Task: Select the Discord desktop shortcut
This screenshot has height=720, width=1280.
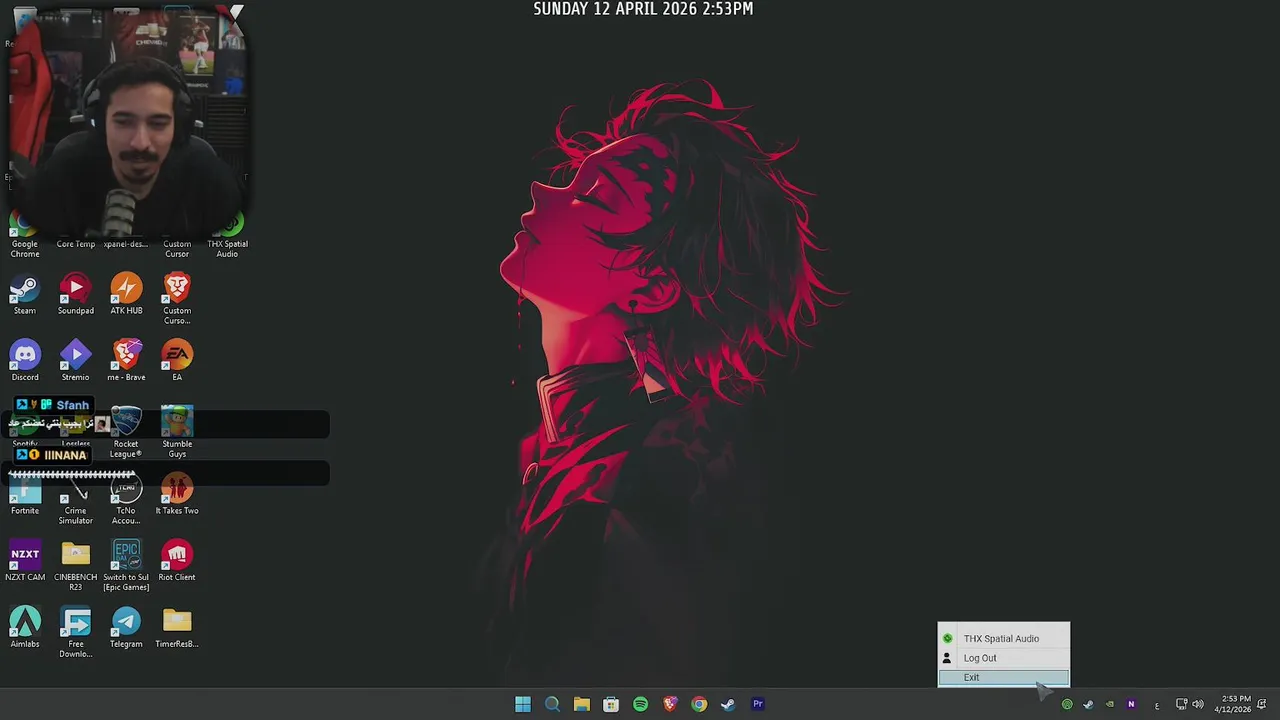Action: point(25,361)
